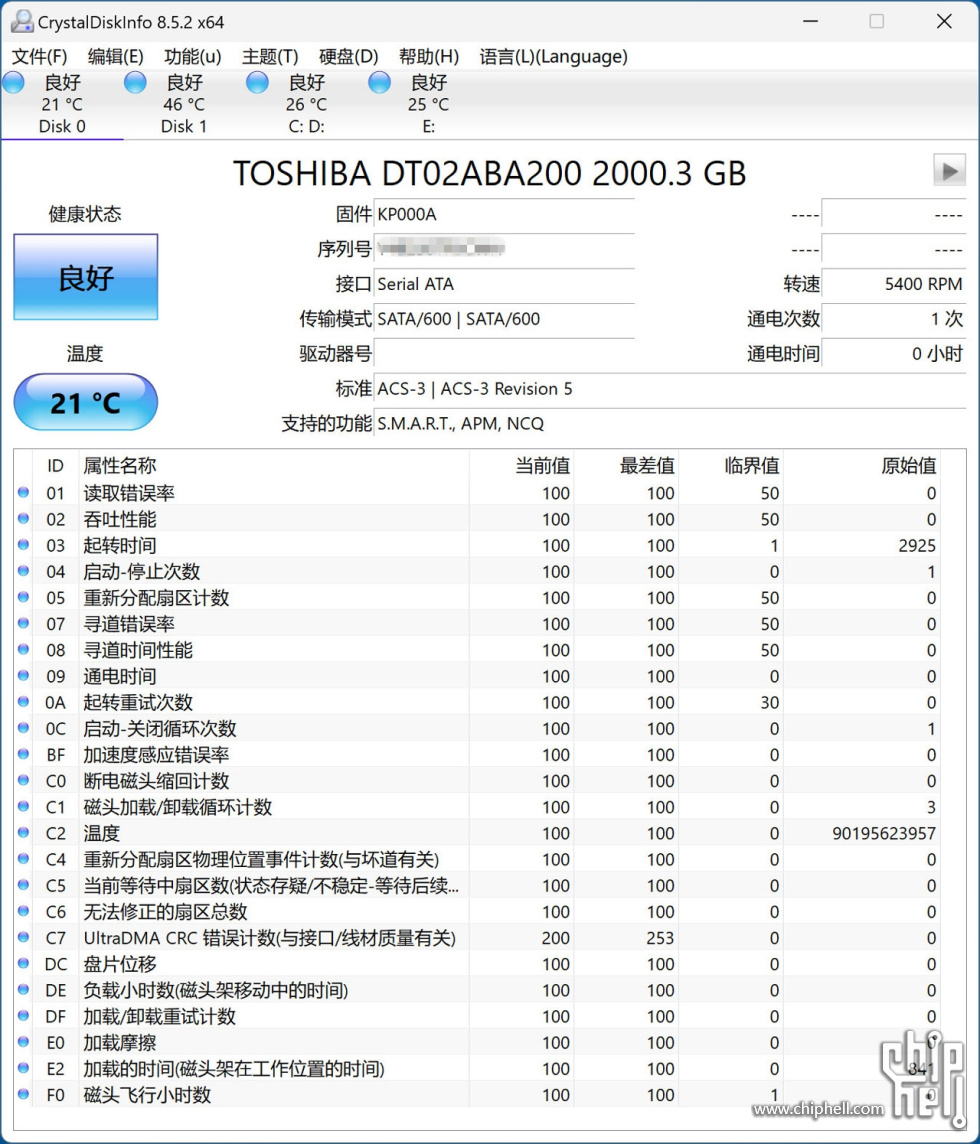980x1144 pixels.
Task: Click Disk 1 blue status orb
Action: click(135, 82)
